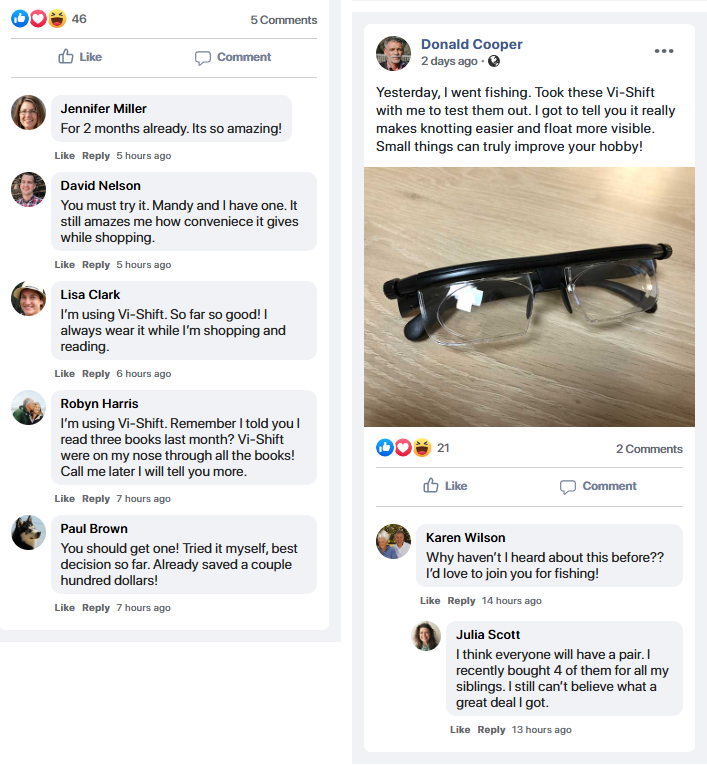This screenshot has height=766, width=707.
Task: Toggle Like on the left post with 46 reactions
Action: (80, 57)
